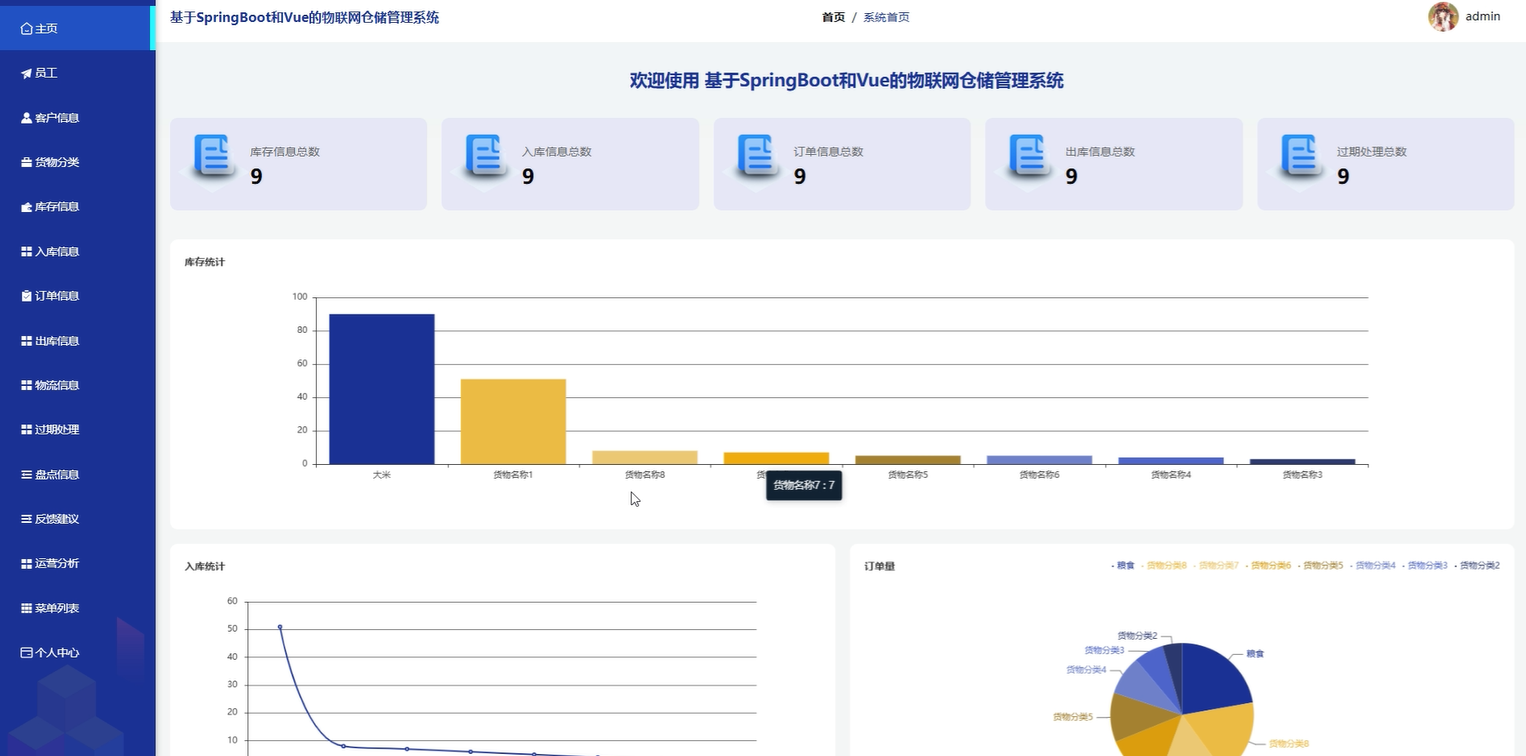Image resolution: width=1526 pixels, height=756 pixels.
Task: Click the admin username label
Action: (1482, 16)
